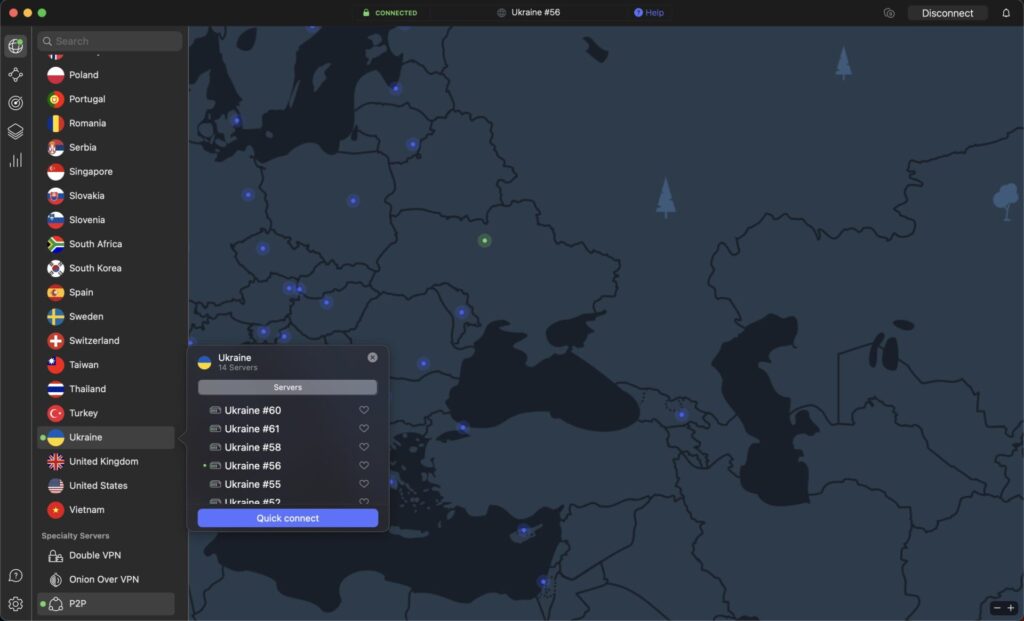Click the Quick connect button

click(x=287, y=518)
